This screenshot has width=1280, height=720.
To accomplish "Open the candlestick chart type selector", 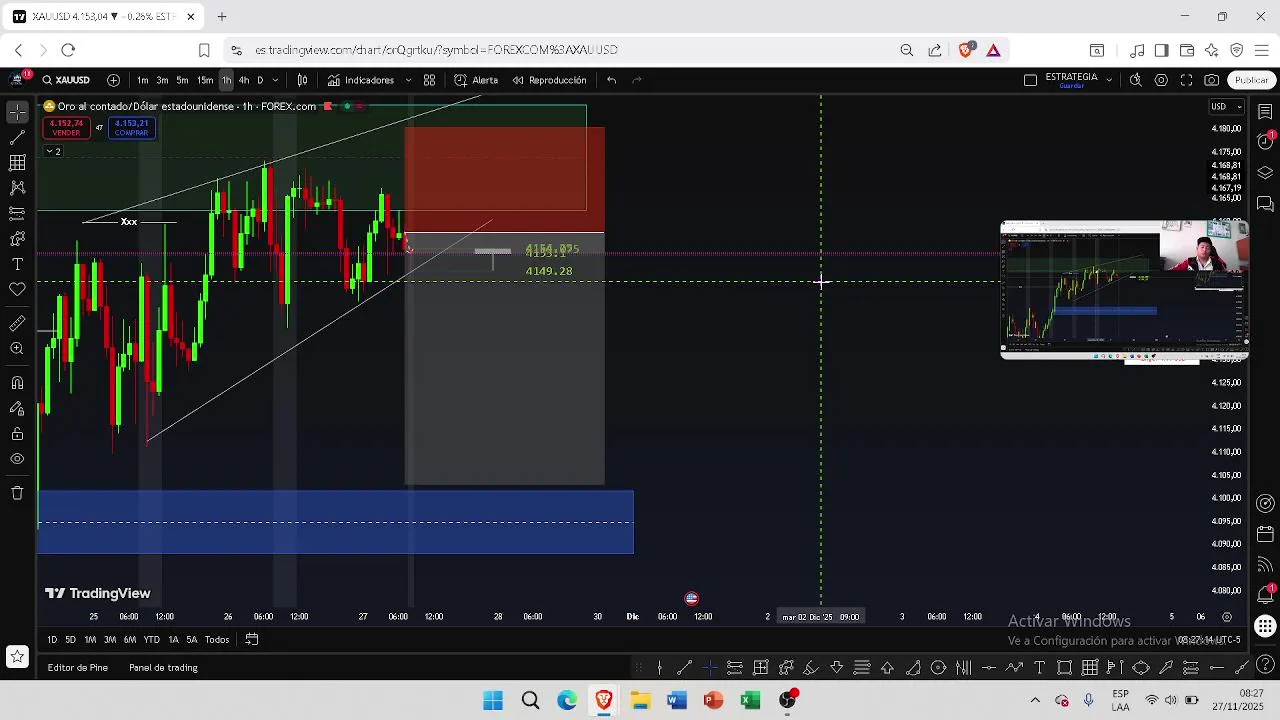I will pos(302,80).
